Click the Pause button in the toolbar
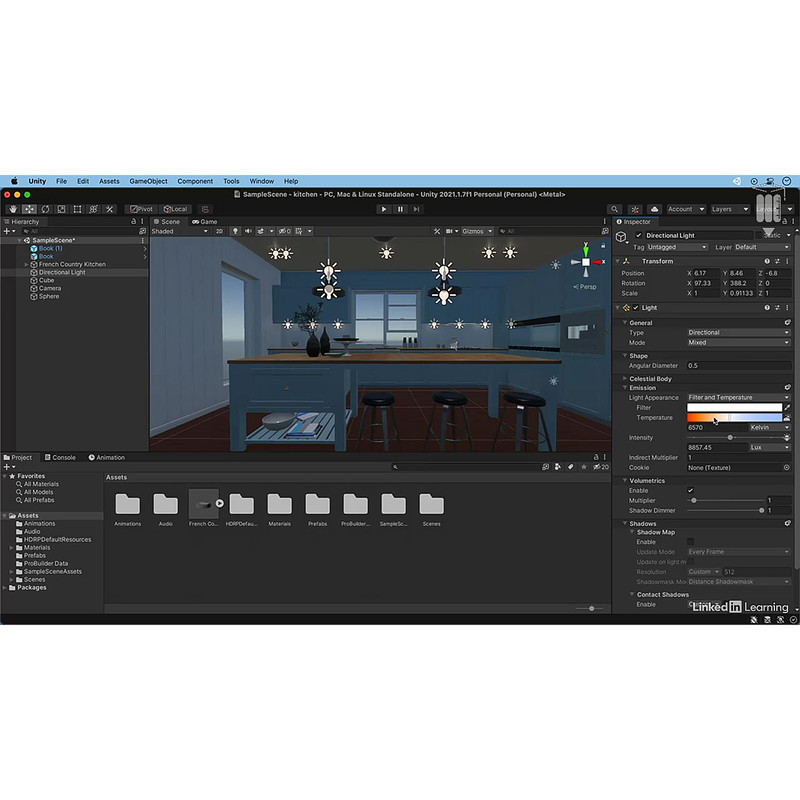Screen dimensions: 800x800 400,209
